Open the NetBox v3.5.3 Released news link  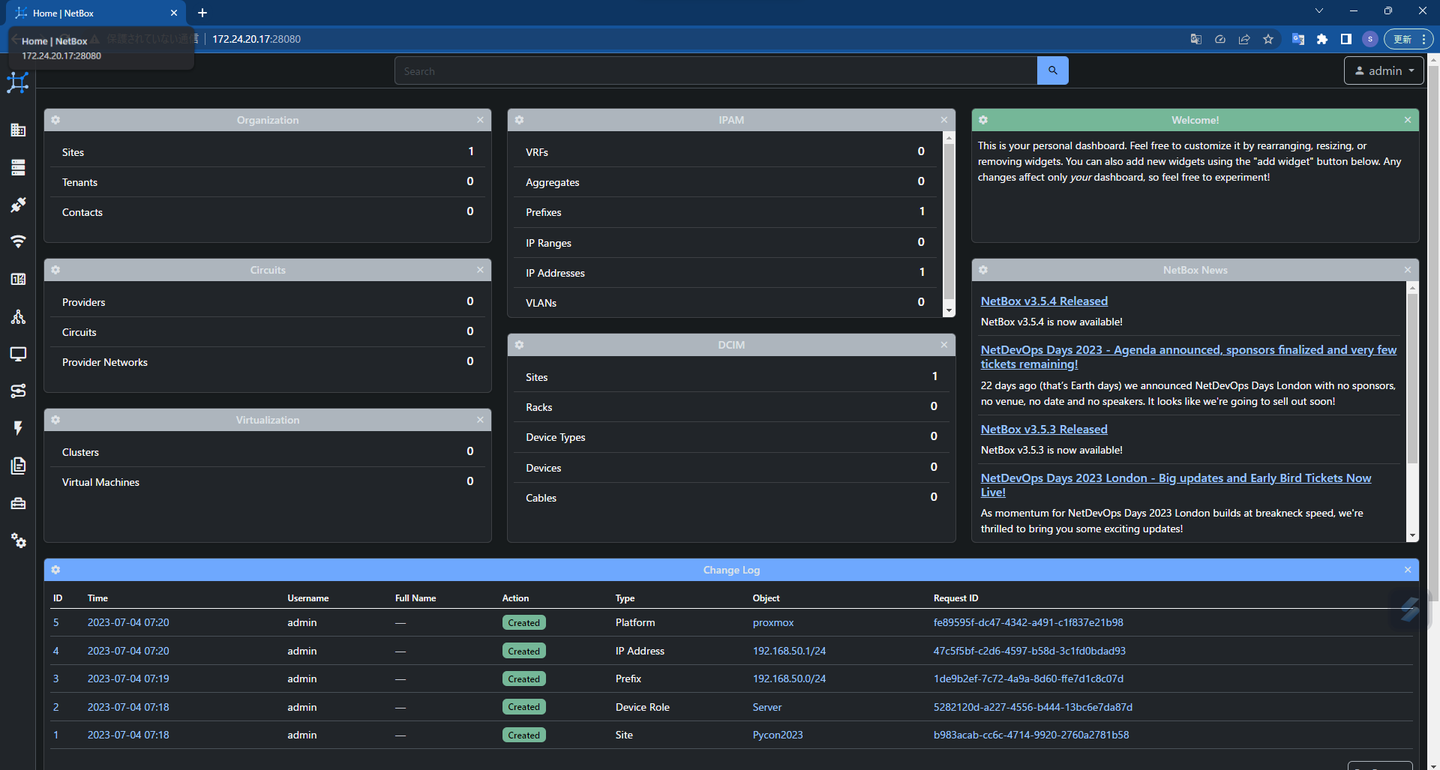(1044, 429)
